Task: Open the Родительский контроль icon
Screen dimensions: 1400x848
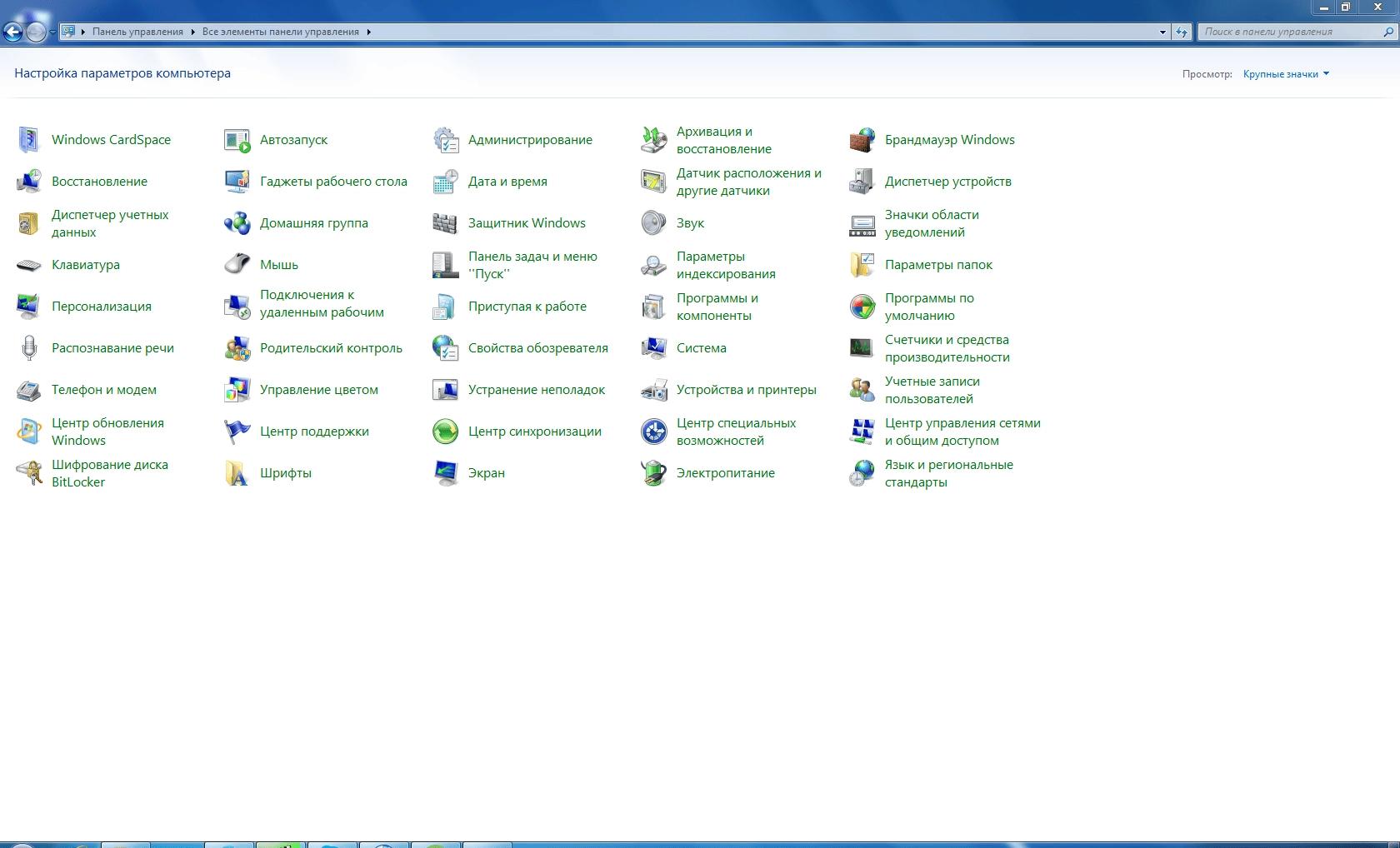Action: [x=237, y=348]
